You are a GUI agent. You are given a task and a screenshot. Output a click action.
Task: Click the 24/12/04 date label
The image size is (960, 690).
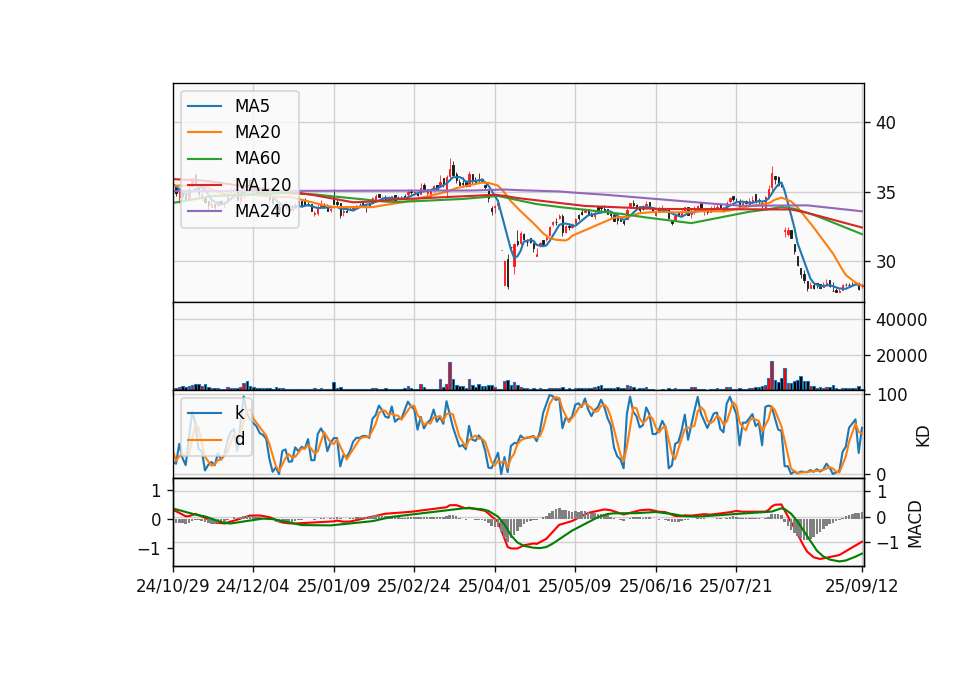point(253,586)
